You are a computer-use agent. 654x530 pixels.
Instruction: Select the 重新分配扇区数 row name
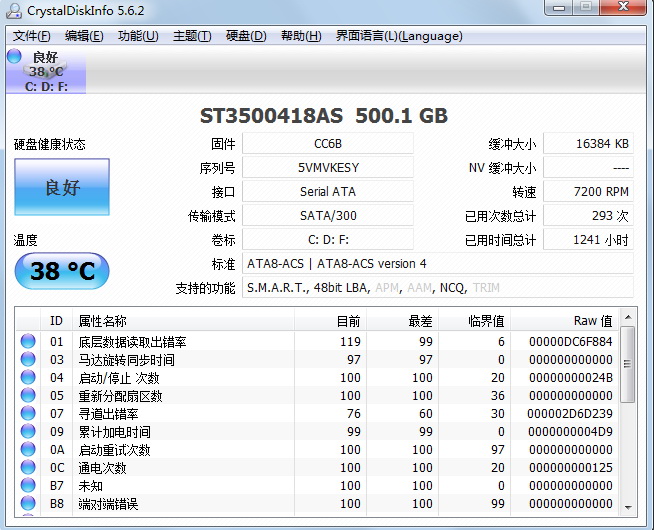tap(120, 396)
